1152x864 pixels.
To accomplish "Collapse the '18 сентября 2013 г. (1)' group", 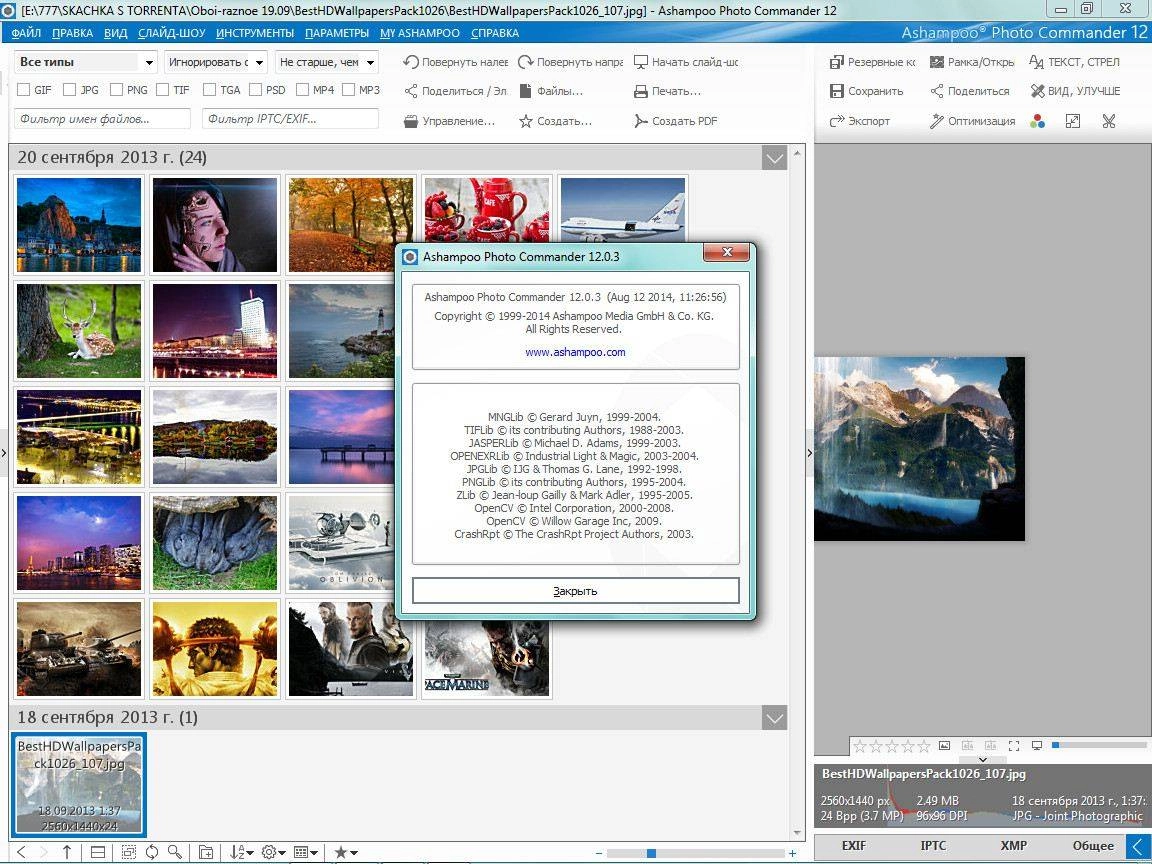I will (774, 718).
